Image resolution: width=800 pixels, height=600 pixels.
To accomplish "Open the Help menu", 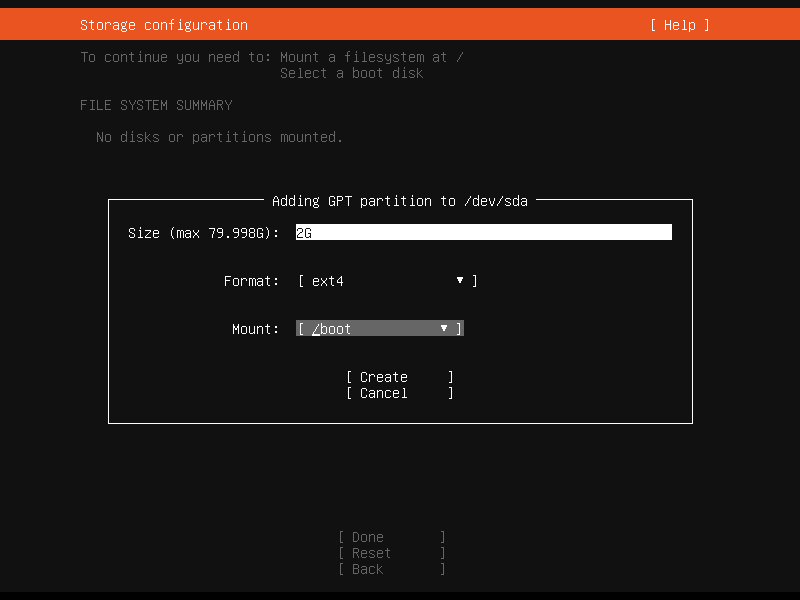I will pyautogui.click(x=680, y=25).
